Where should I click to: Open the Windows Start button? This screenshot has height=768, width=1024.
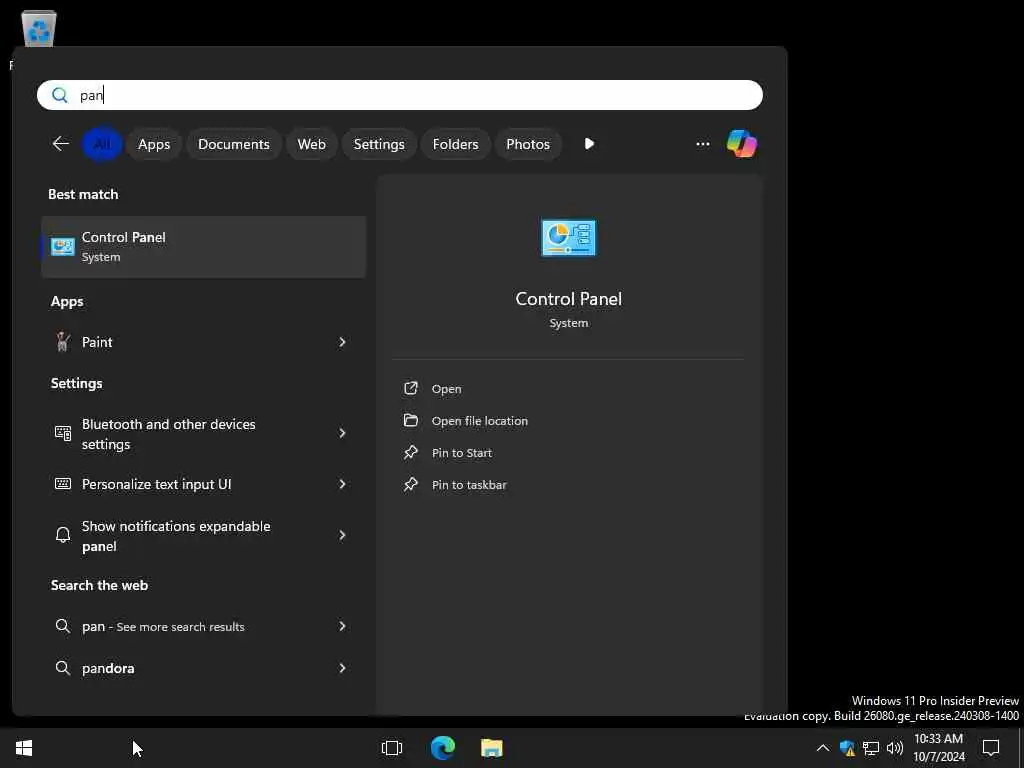click(24, 748)
